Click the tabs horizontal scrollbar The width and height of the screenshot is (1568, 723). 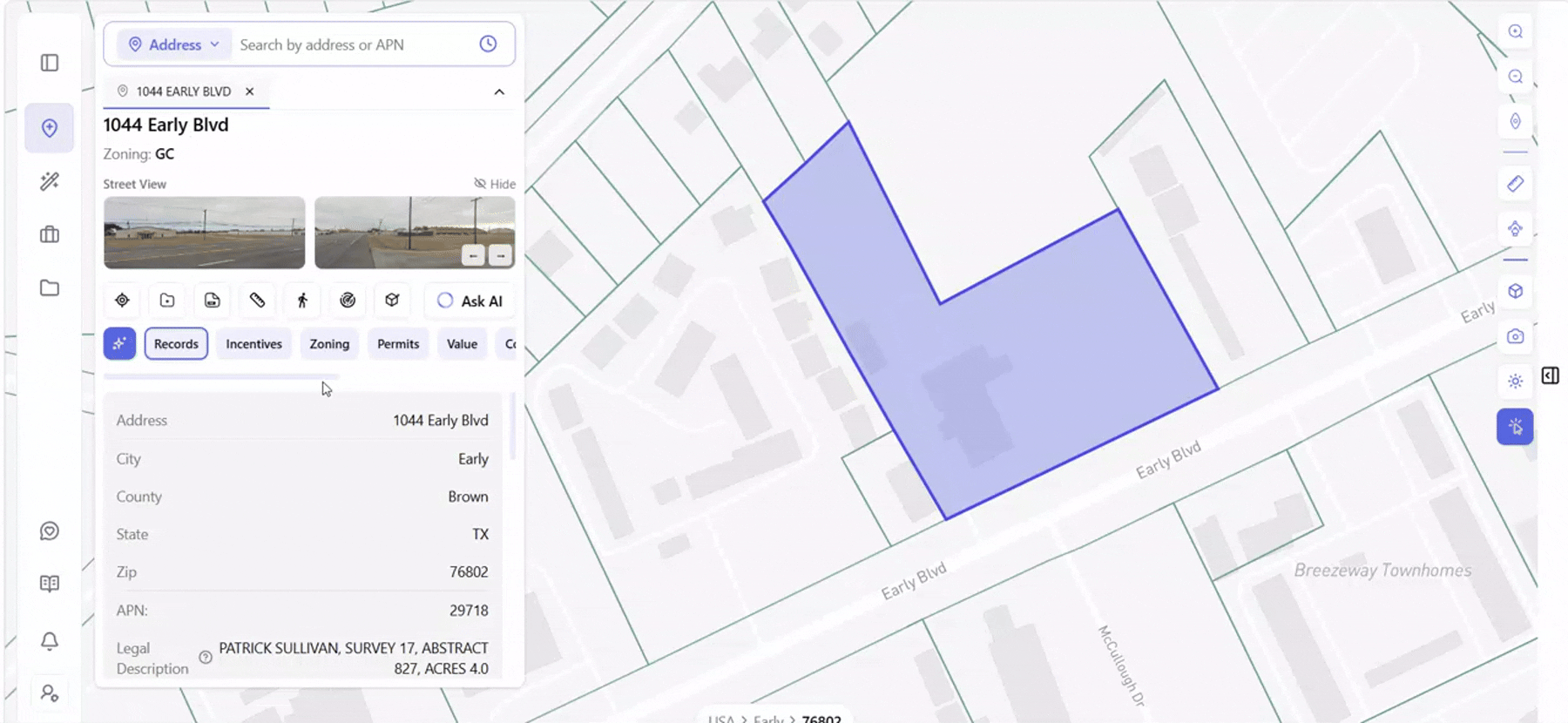pyautogui.click(x=220, y=376)
